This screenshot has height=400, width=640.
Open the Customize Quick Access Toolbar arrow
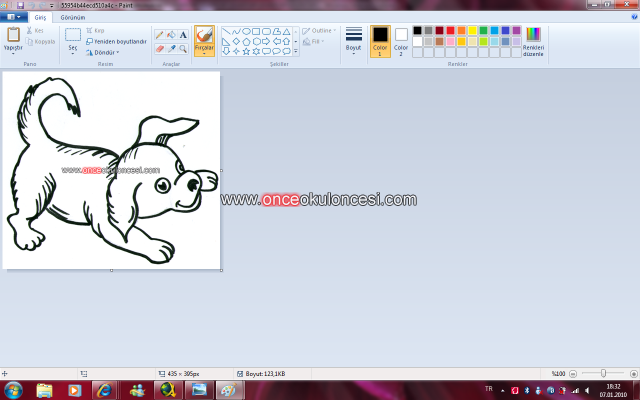pos(52,6)
